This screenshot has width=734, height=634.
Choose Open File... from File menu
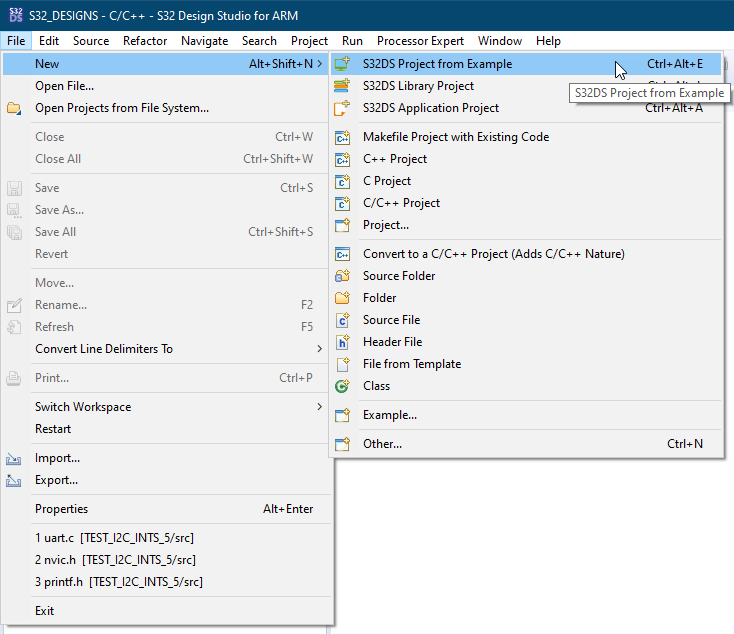pos(166,86)
